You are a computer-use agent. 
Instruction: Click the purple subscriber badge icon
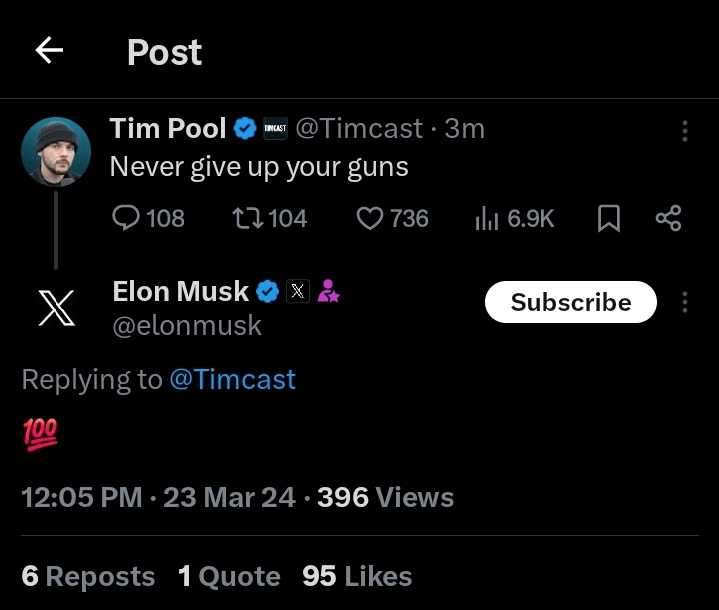pos(328,292)
